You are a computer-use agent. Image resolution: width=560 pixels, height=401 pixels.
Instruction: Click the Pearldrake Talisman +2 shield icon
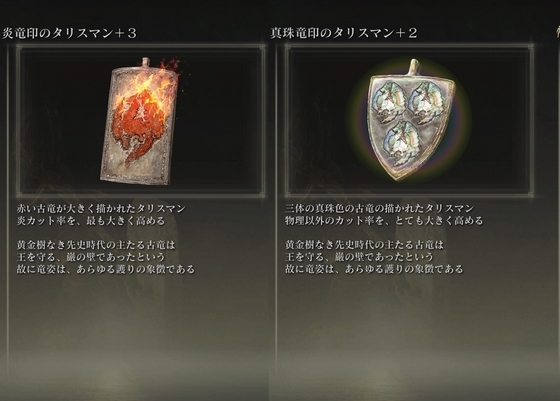point(411,120)
